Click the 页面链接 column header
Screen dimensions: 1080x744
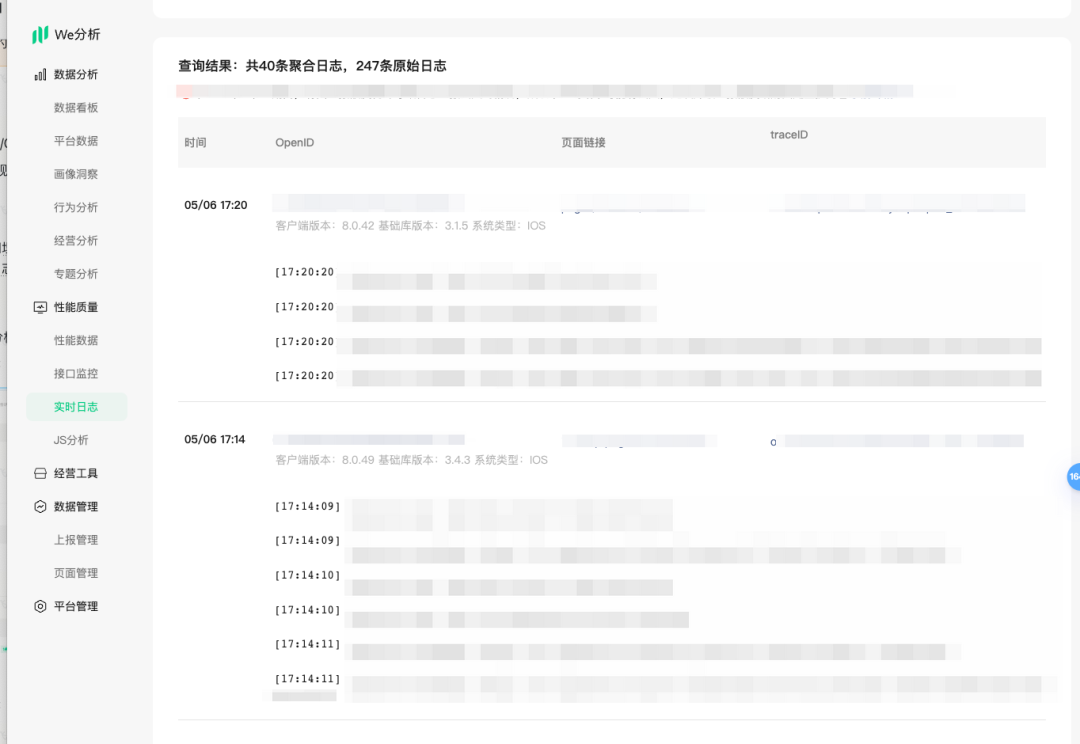583,143
